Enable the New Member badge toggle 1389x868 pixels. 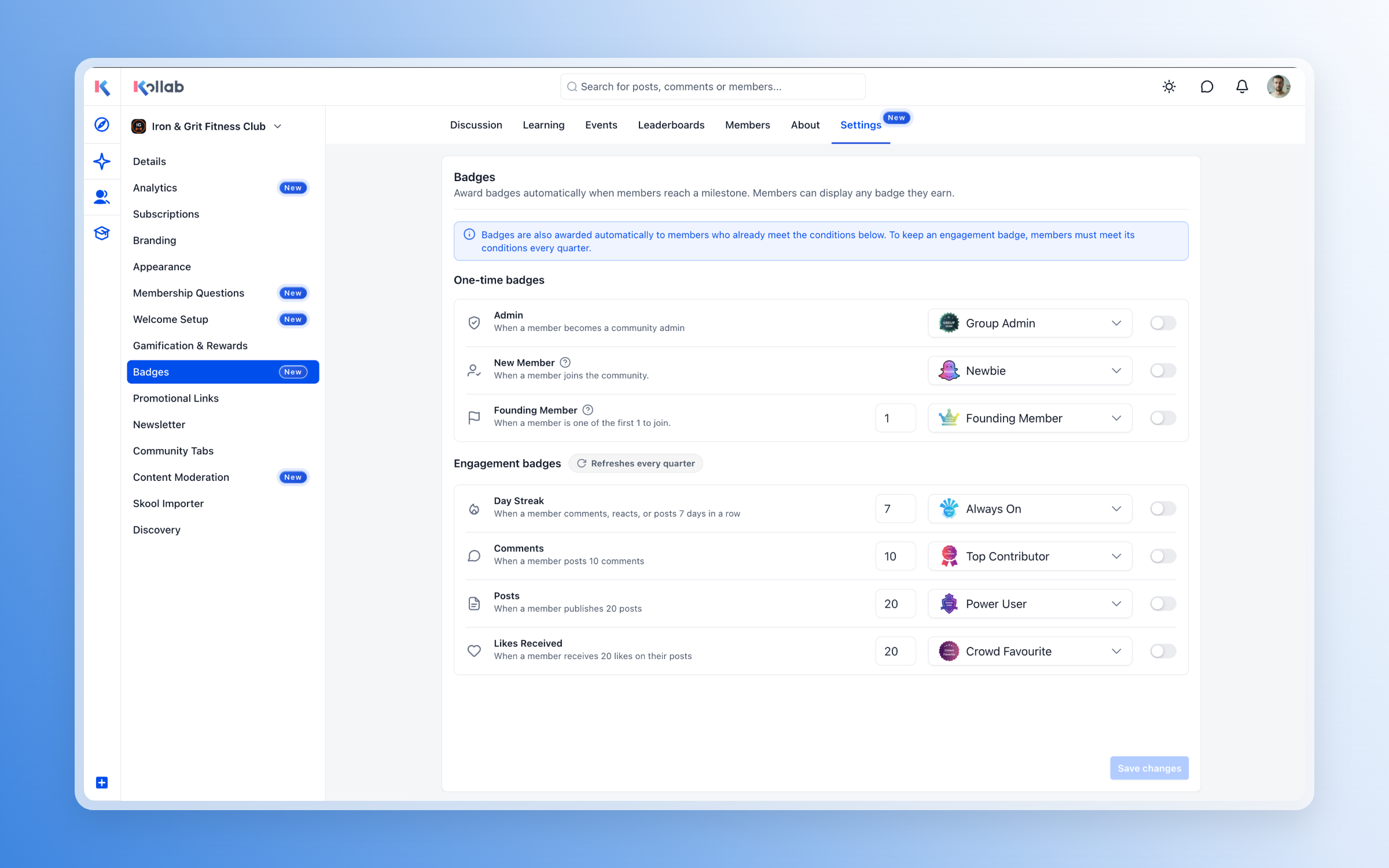pyautogui.click(x=1163, y=370)
